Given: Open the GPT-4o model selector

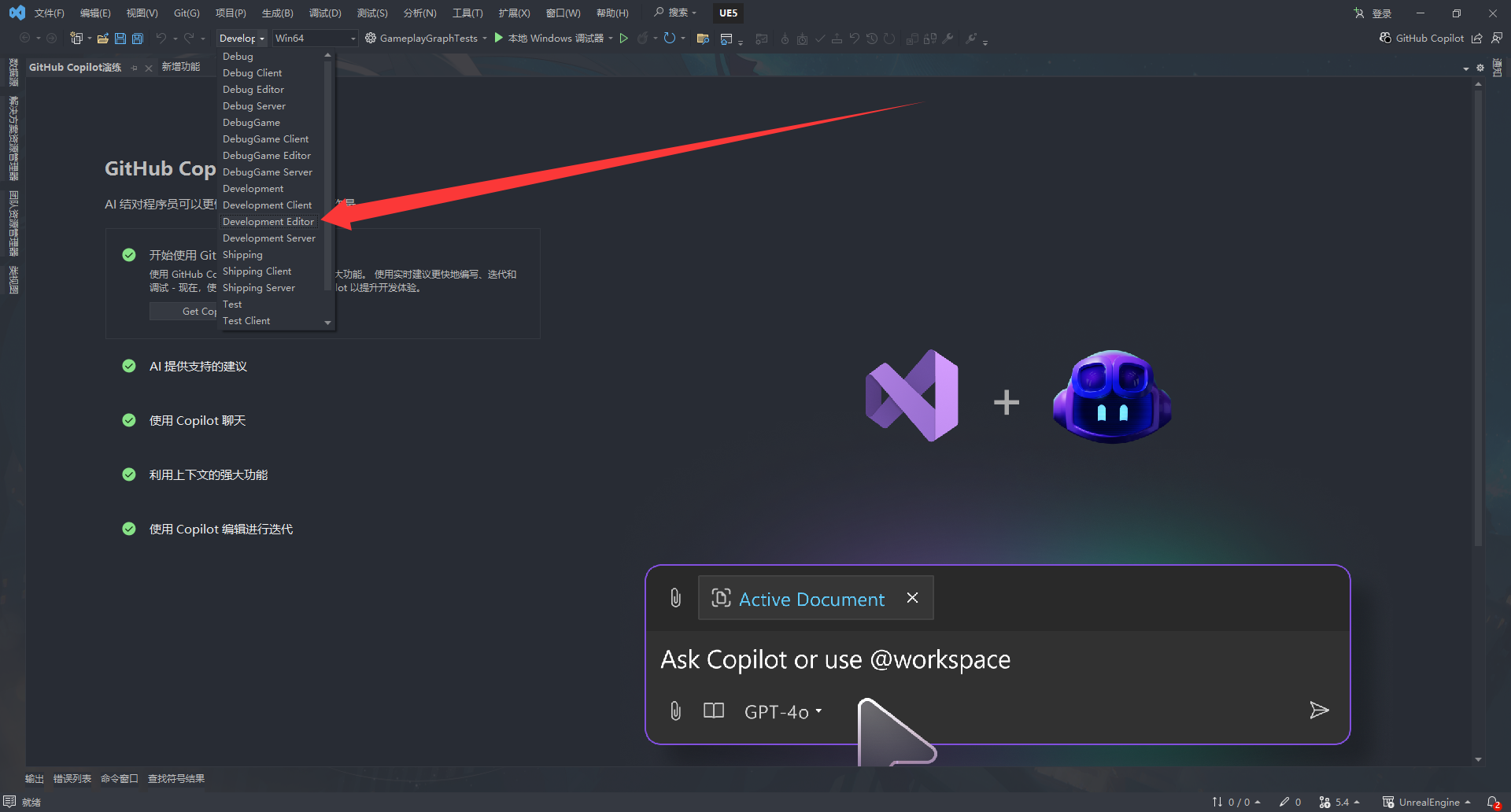Looking at the screenshot, I should [x=783, y=711].
